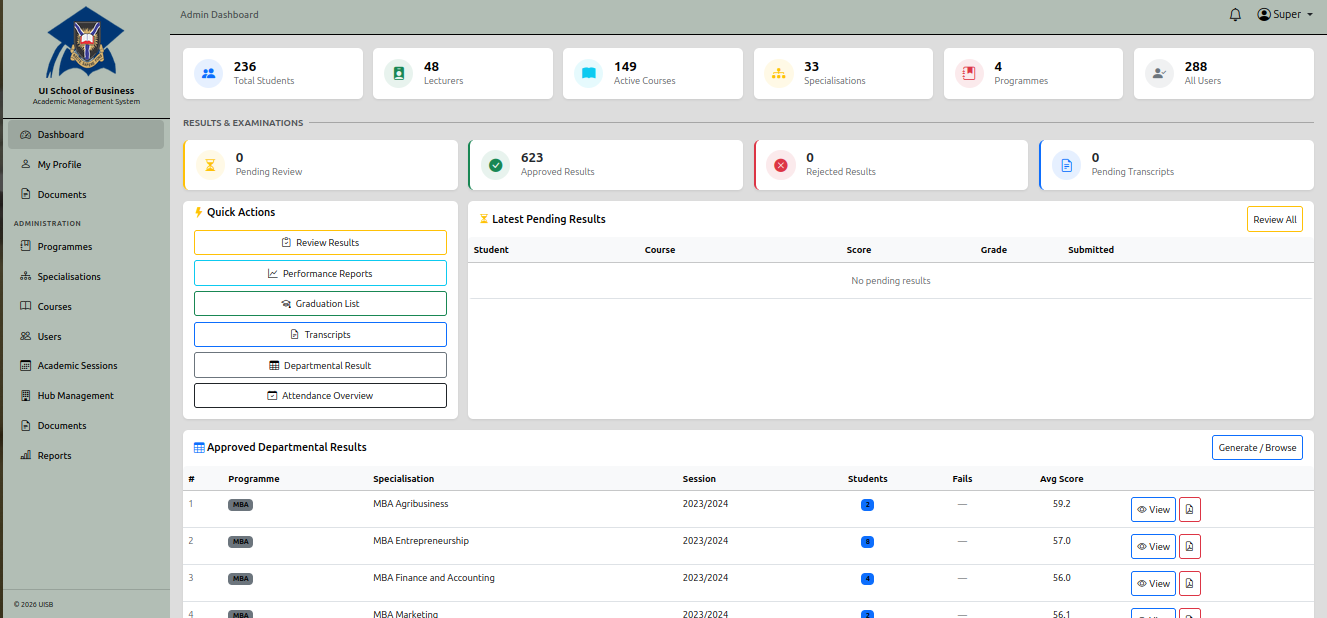
Task: Click the All Users person-check icon
Action: [x=1159, y=73]
